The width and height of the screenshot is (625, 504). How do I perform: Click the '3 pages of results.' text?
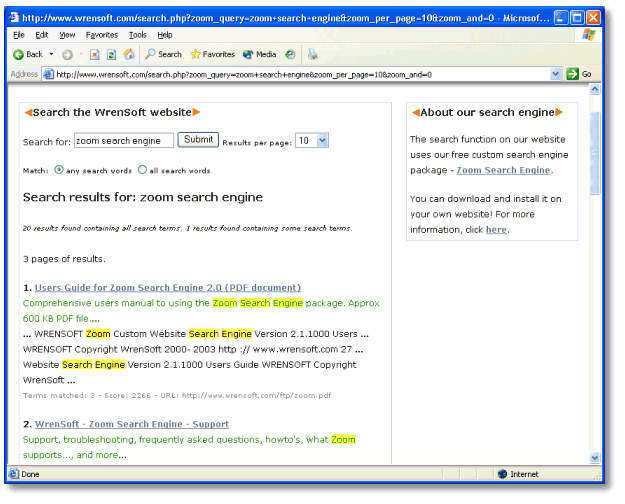pyautogui.click(x=64, y=259)
